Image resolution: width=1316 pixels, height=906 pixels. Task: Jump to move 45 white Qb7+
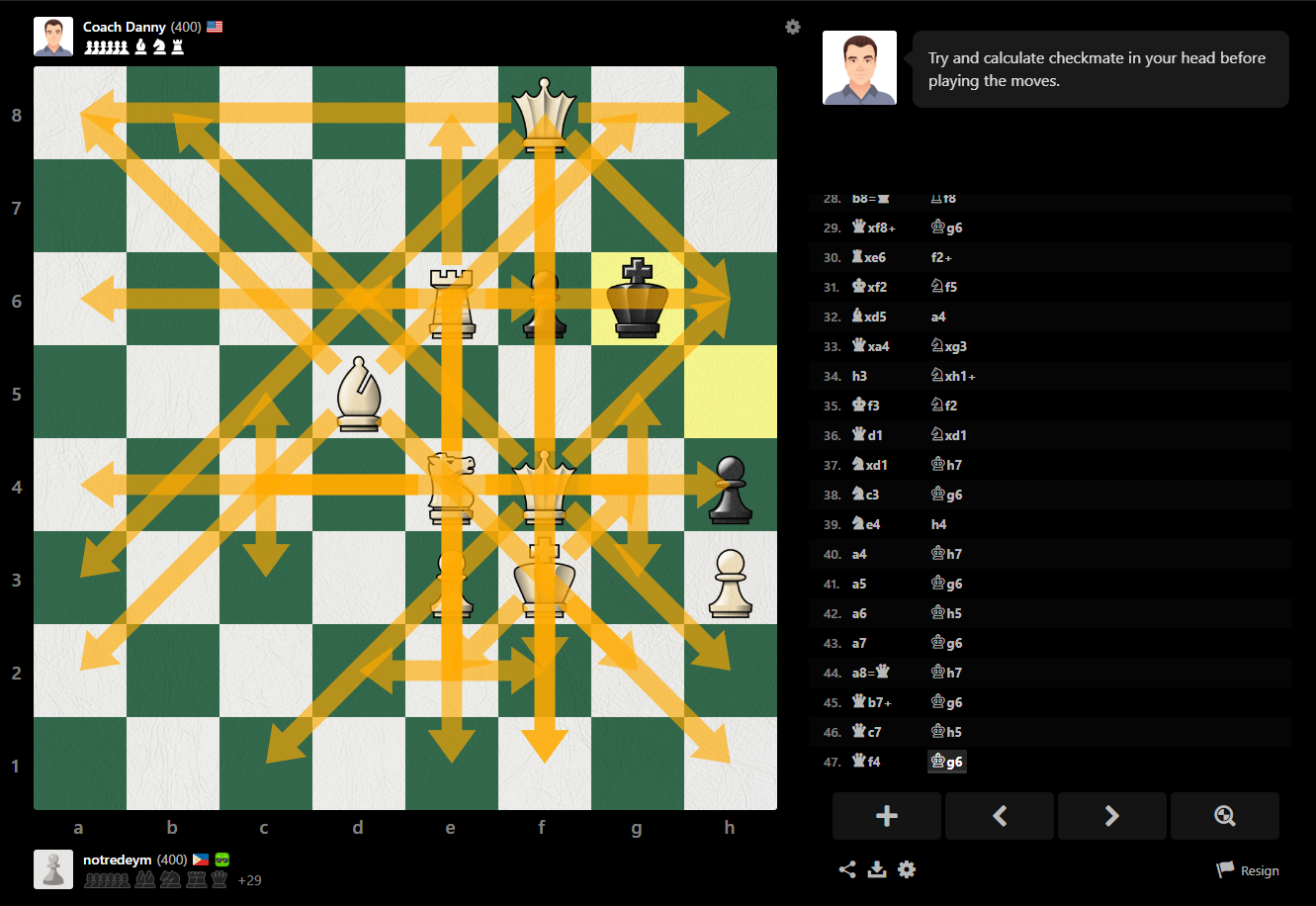871,702
